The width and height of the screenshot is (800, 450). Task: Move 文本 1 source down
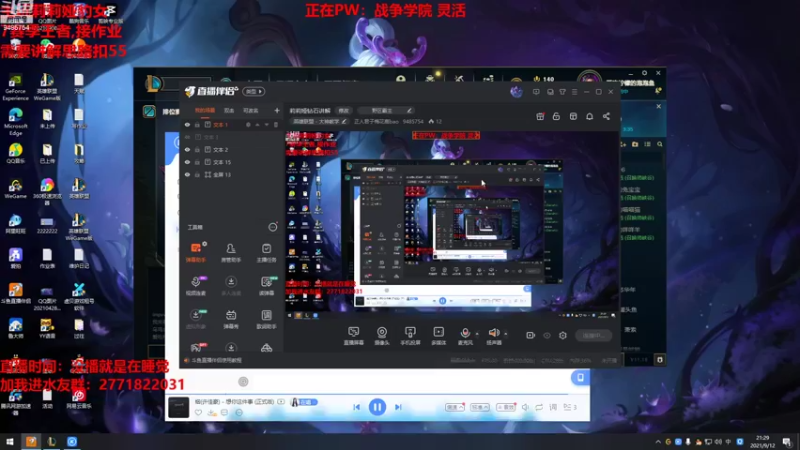pos(266,124)
